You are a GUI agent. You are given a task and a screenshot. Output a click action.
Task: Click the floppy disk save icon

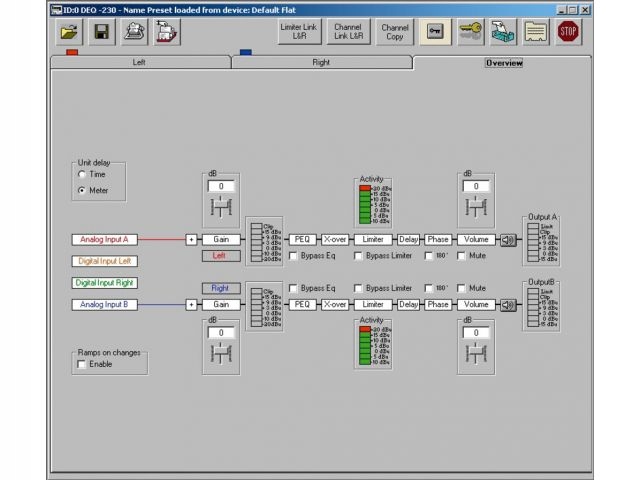tap(102, 32)
